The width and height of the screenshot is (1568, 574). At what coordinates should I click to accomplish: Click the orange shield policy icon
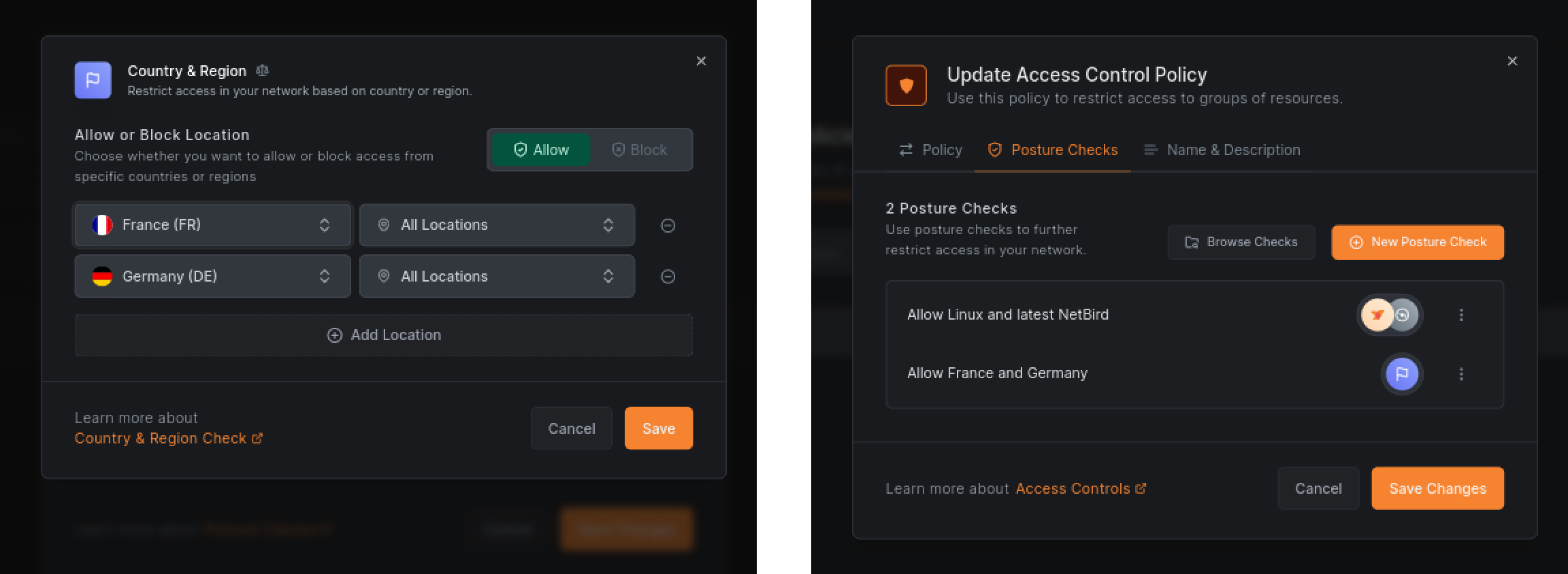[x=906, y=86]
